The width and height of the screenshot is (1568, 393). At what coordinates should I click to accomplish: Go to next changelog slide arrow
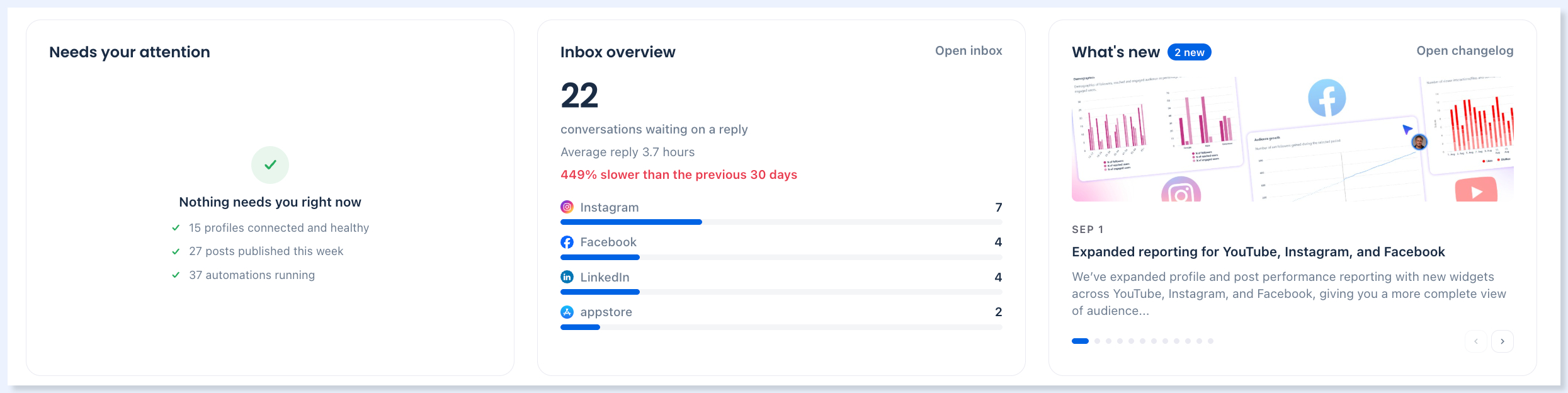(1502, 341)
